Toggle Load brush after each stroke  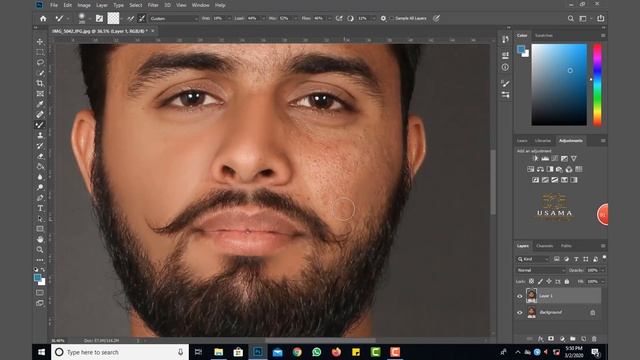coord(131,18)
